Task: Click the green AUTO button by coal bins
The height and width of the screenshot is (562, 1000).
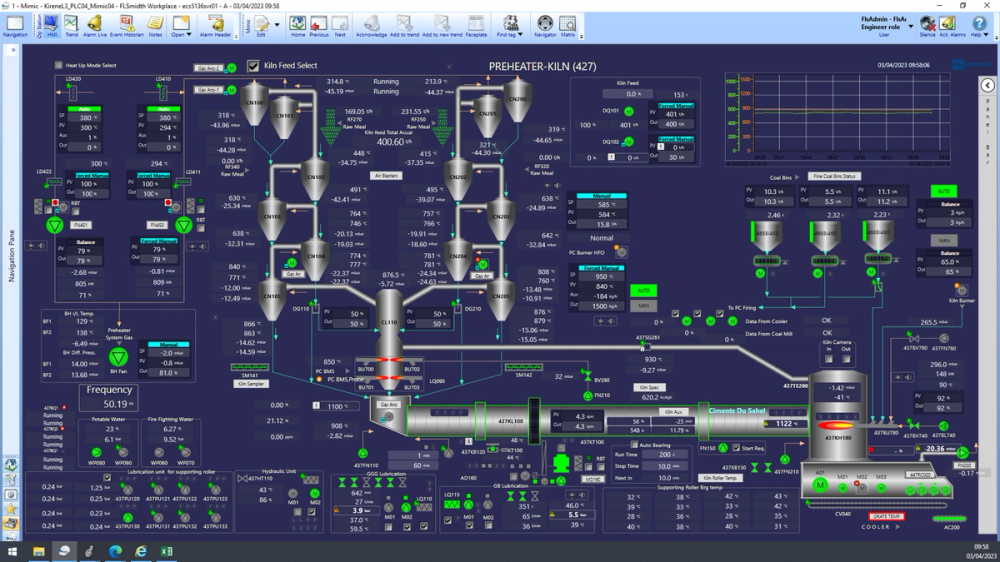Action: 944,191
